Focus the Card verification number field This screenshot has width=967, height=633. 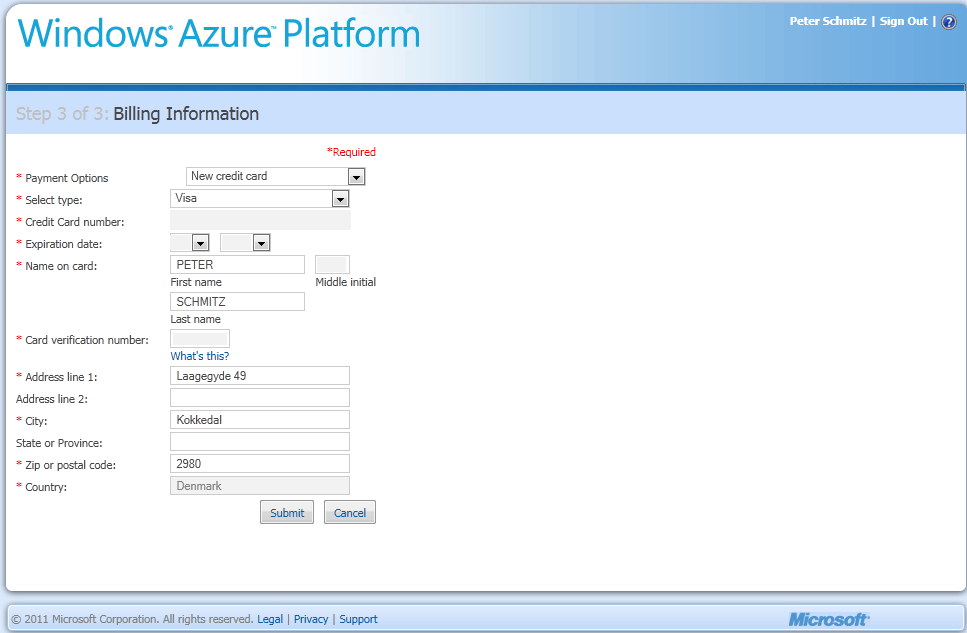200,339
